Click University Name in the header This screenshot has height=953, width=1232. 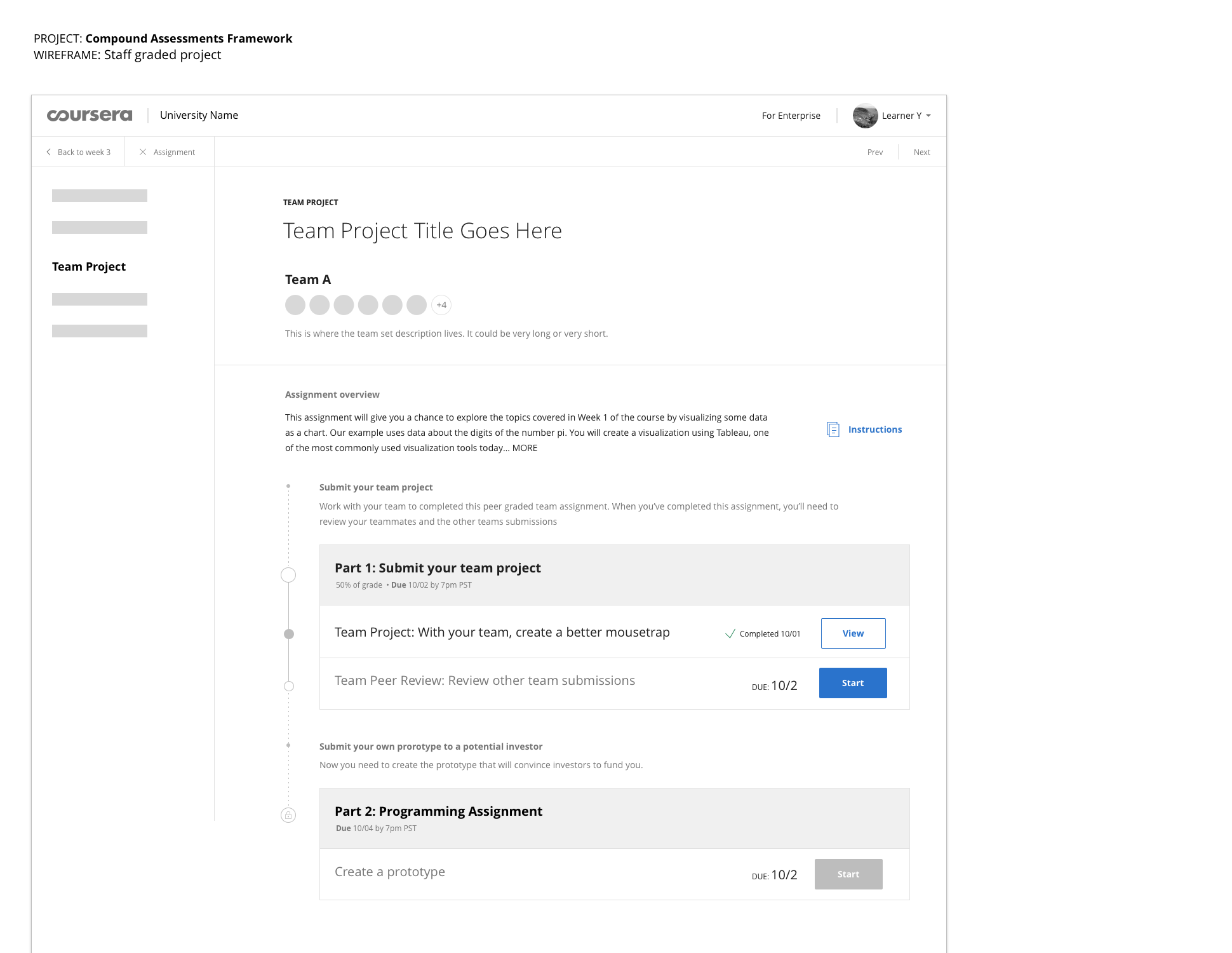(x=199, y=115)
